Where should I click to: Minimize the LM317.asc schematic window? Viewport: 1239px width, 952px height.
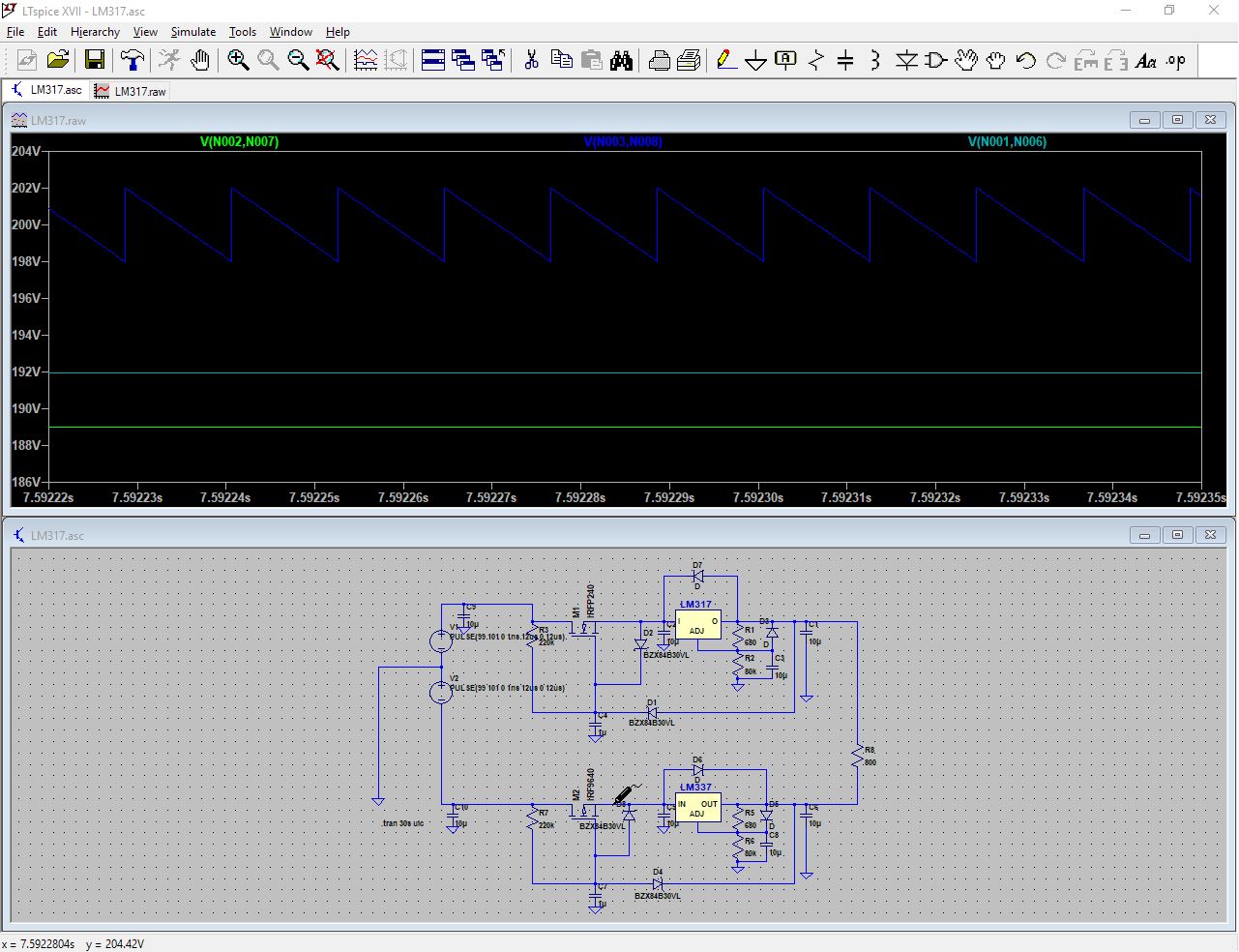pos(1144,535)
